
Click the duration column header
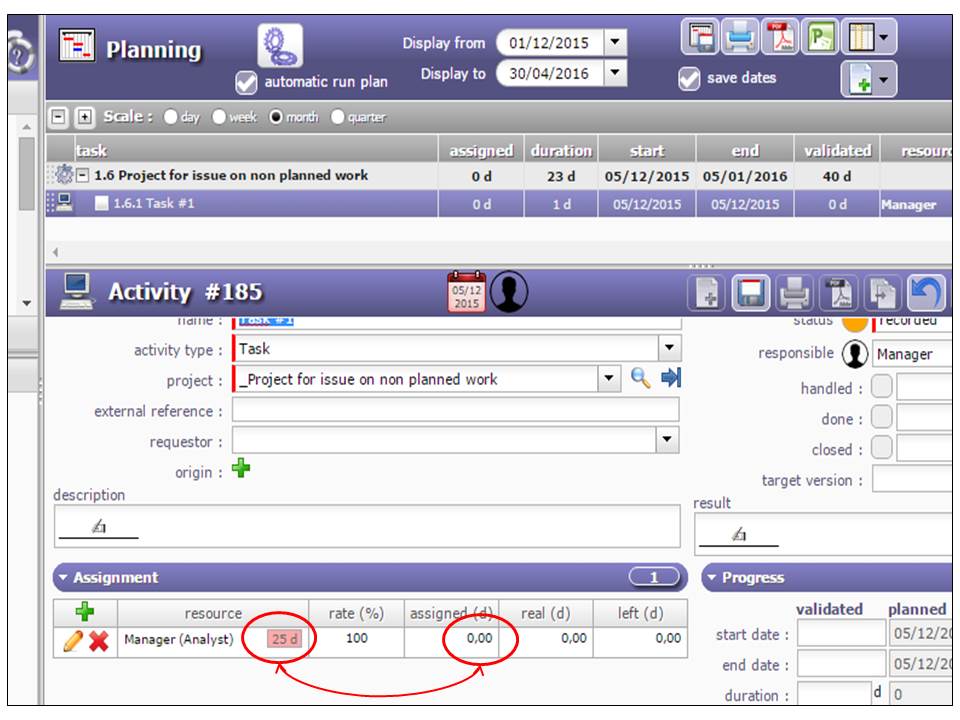coord(561,151)
